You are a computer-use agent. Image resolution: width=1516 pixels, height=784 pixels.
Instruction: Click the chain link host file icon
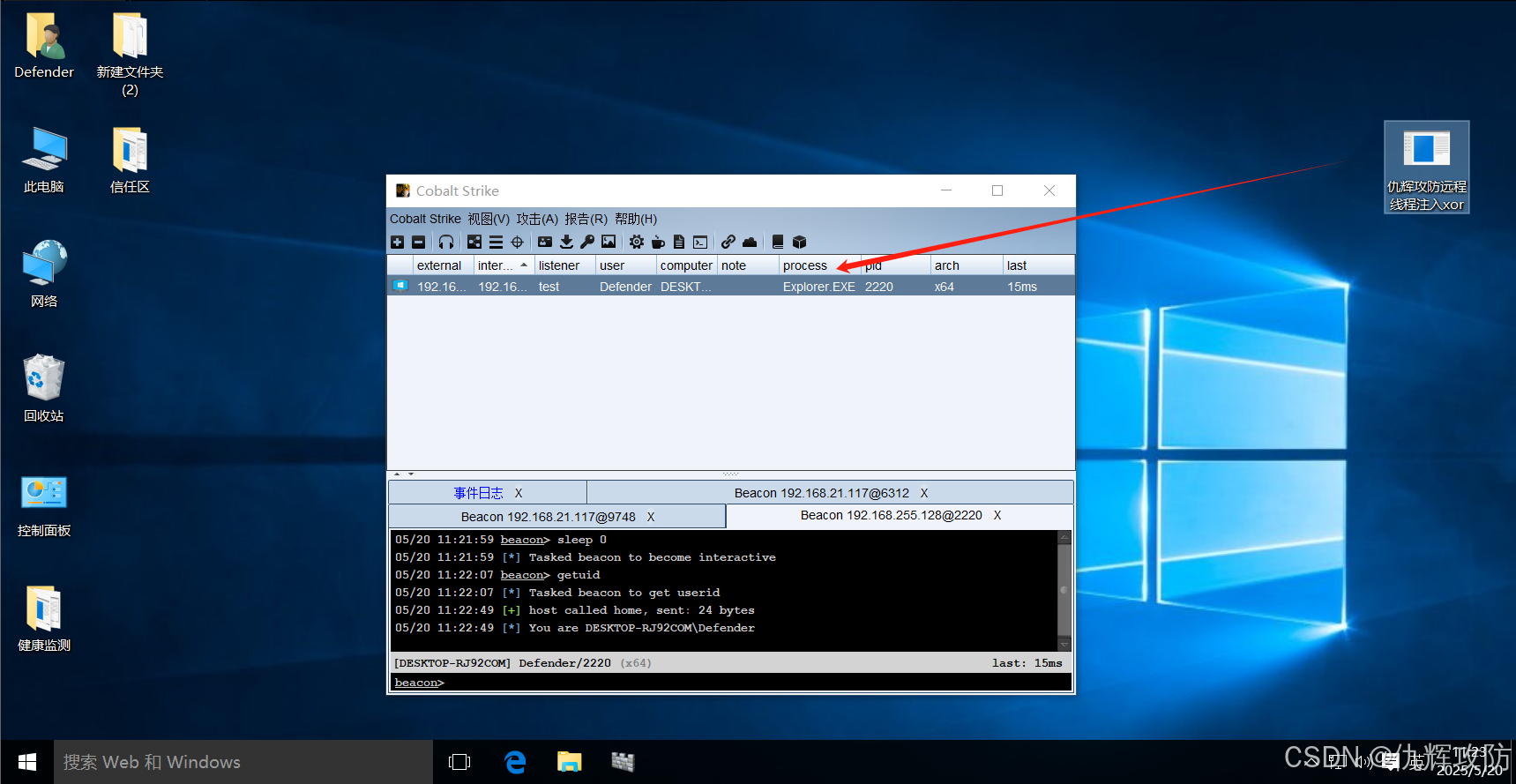(728, 242)
